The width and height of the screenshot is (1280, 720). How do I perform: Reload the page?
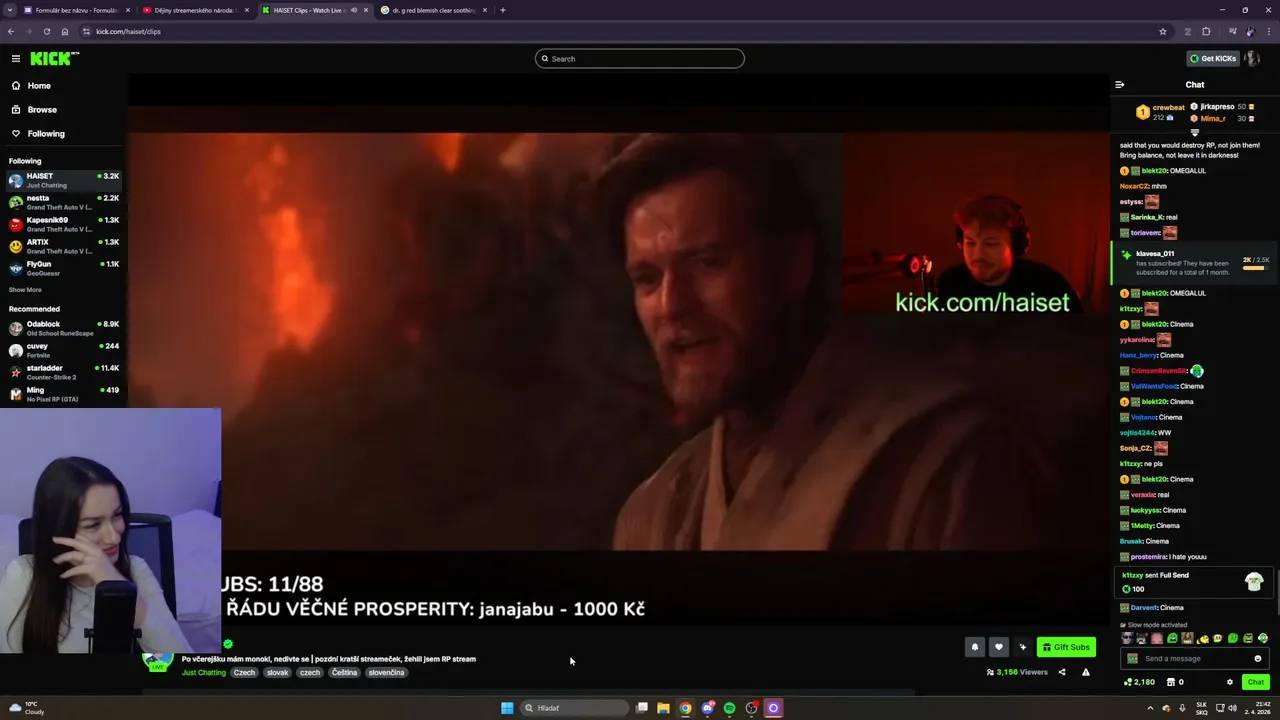click(x=46, y=32)
